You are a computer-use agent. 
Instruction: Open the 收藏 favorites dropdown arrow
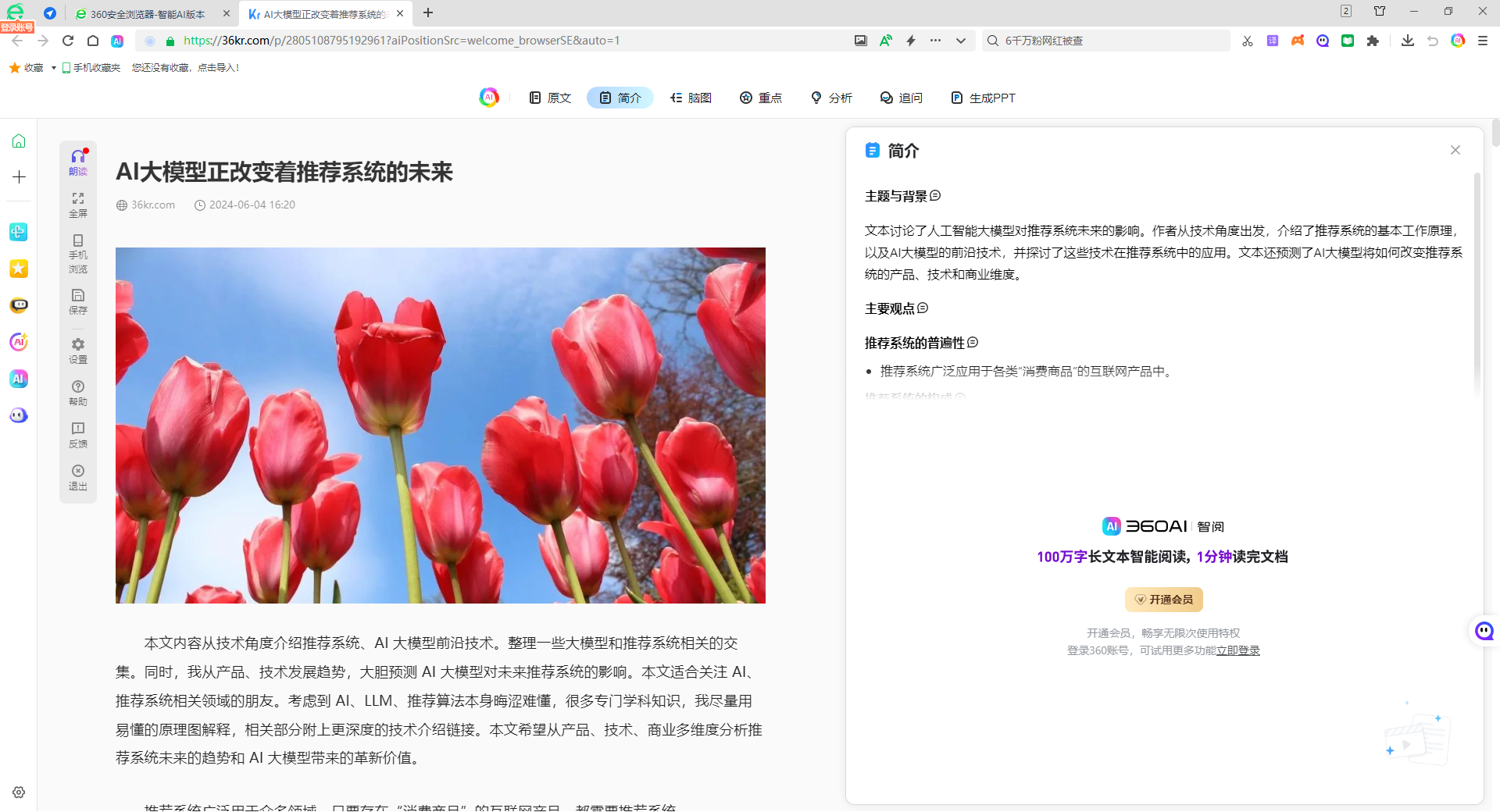point(53,68)
